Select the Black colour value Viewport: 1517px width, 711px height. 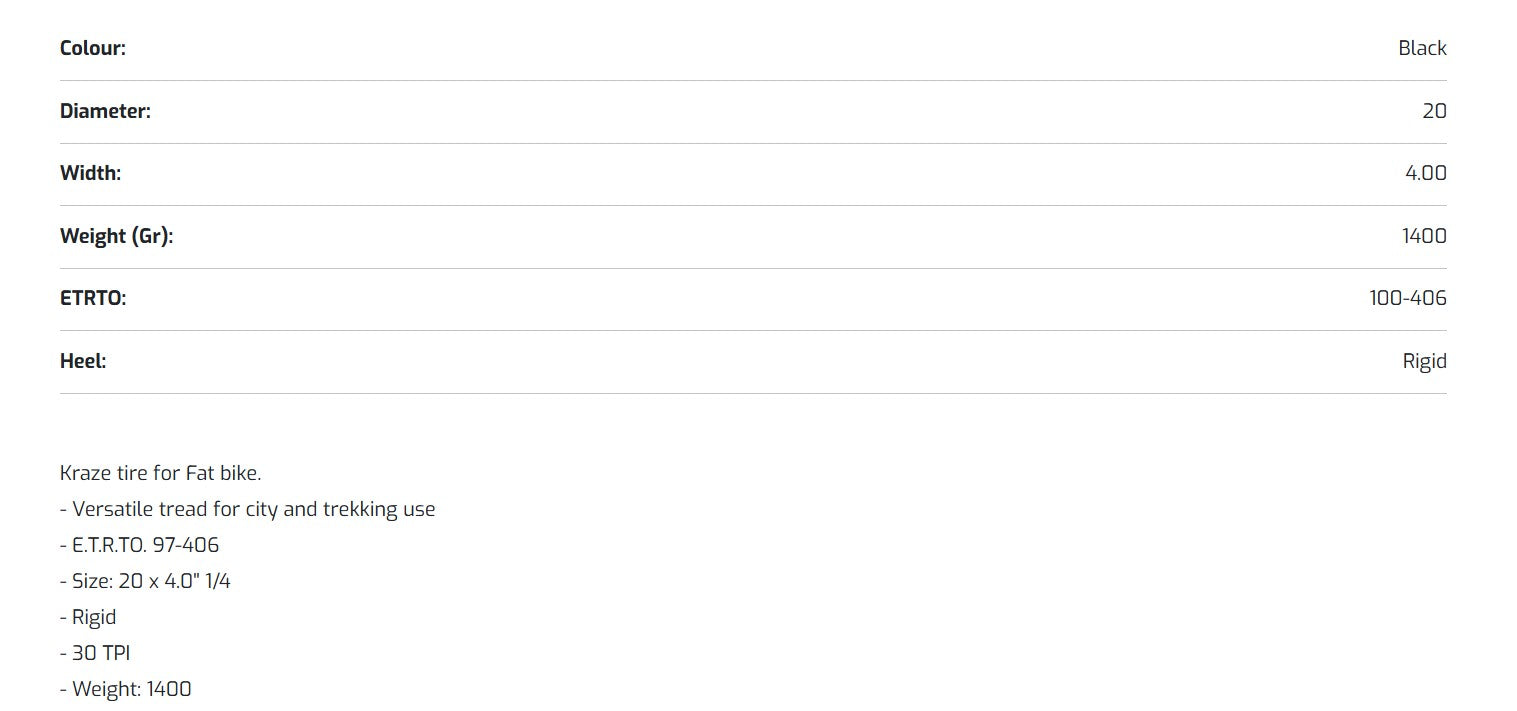pyautogui.click(x=1422, y=48)
